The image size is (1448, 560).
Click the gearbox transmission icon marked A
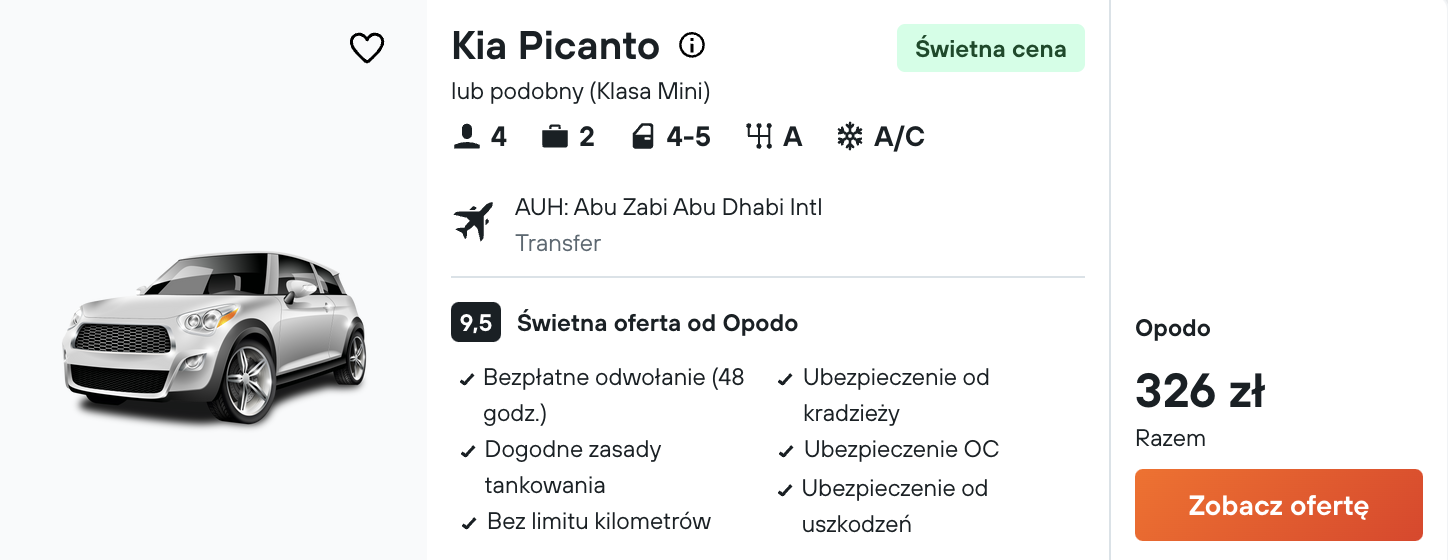[x=760, y=137]
